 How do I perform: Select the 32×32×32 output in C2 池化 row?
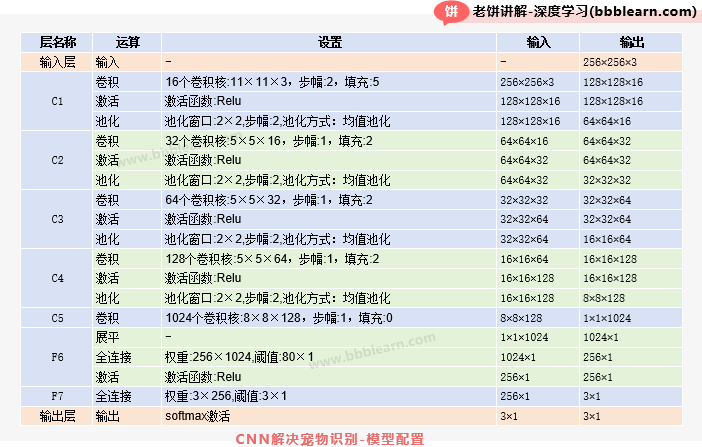[631, 180]
